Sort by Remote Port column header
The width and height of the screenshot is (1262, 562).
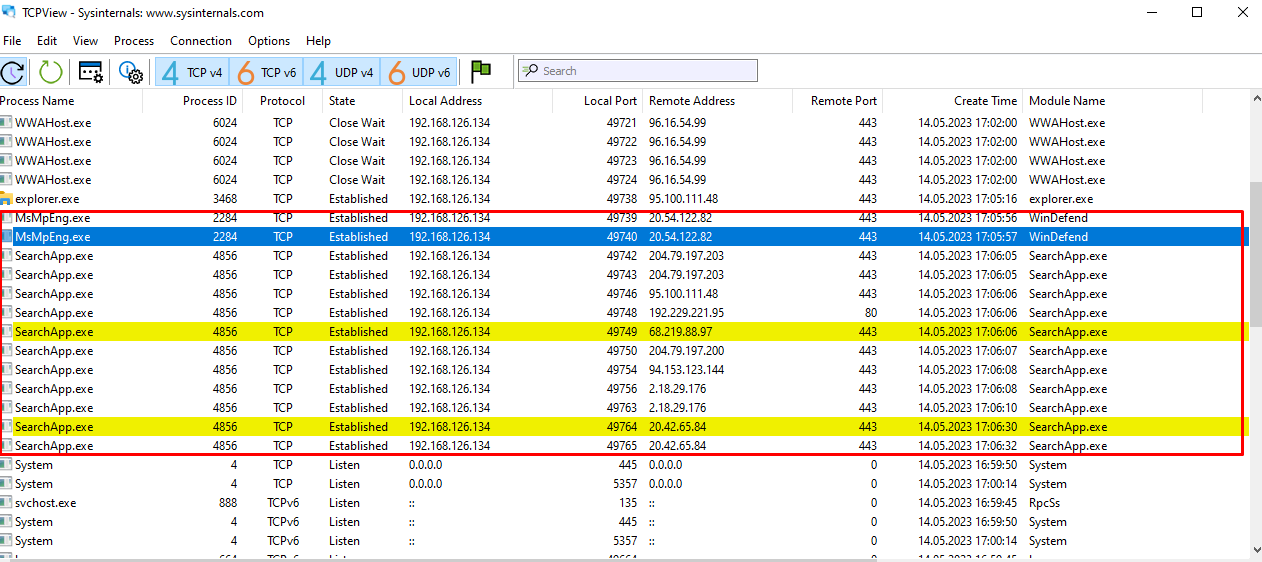pyautogui.click(x=838, y=101)
